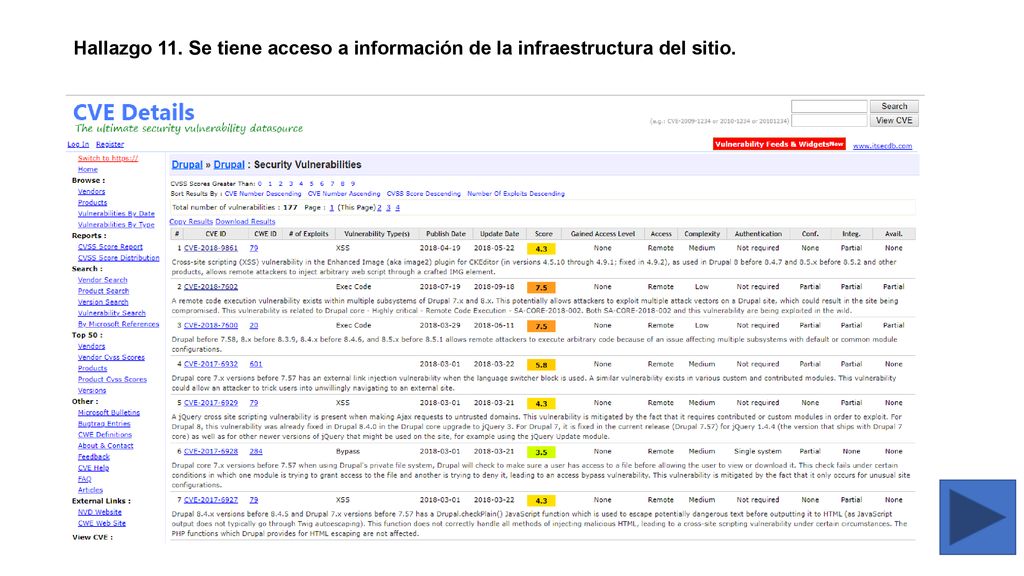Sort by CVE Number Descending
This screenshot has width=1024, height=576.
[x=263, y=194]
